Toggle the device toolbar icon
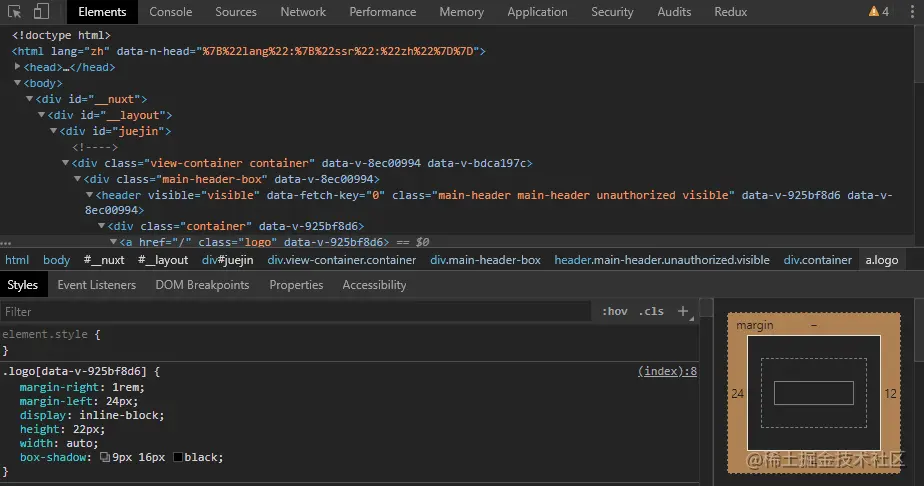The width and height of the screenshot is (924, 486). (x=41, y=11)
